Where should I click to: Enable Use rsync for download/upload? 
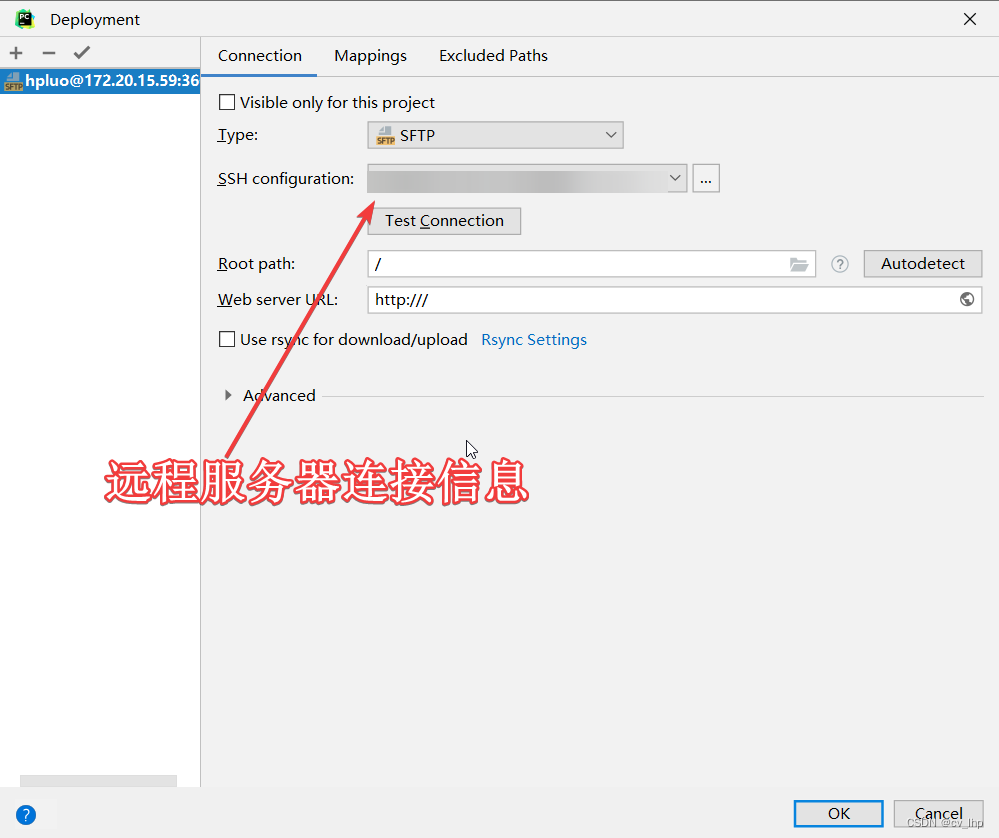[x=227, y=339]
